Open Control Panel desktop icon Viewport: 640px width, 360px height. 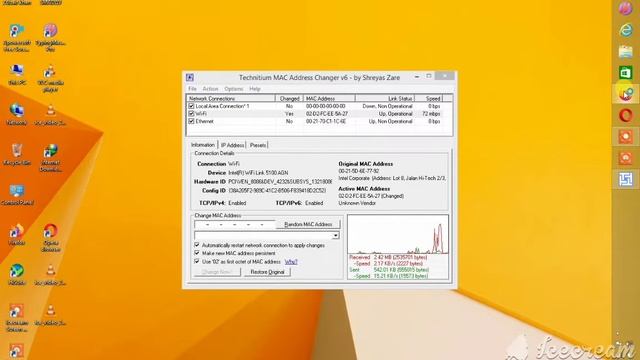(17, 195)
